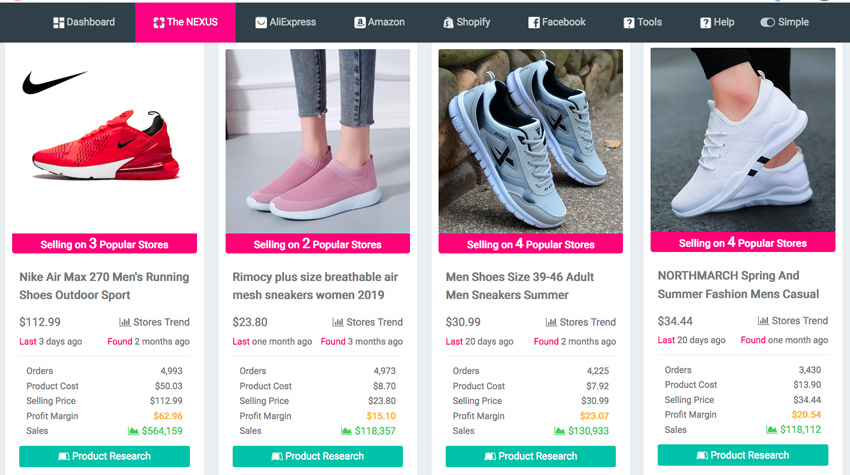Viewport: 850px width, 475px height.
Task: Click Stores Trend chart icon for Rimocy sneakers
Action: tap(338, 322)
